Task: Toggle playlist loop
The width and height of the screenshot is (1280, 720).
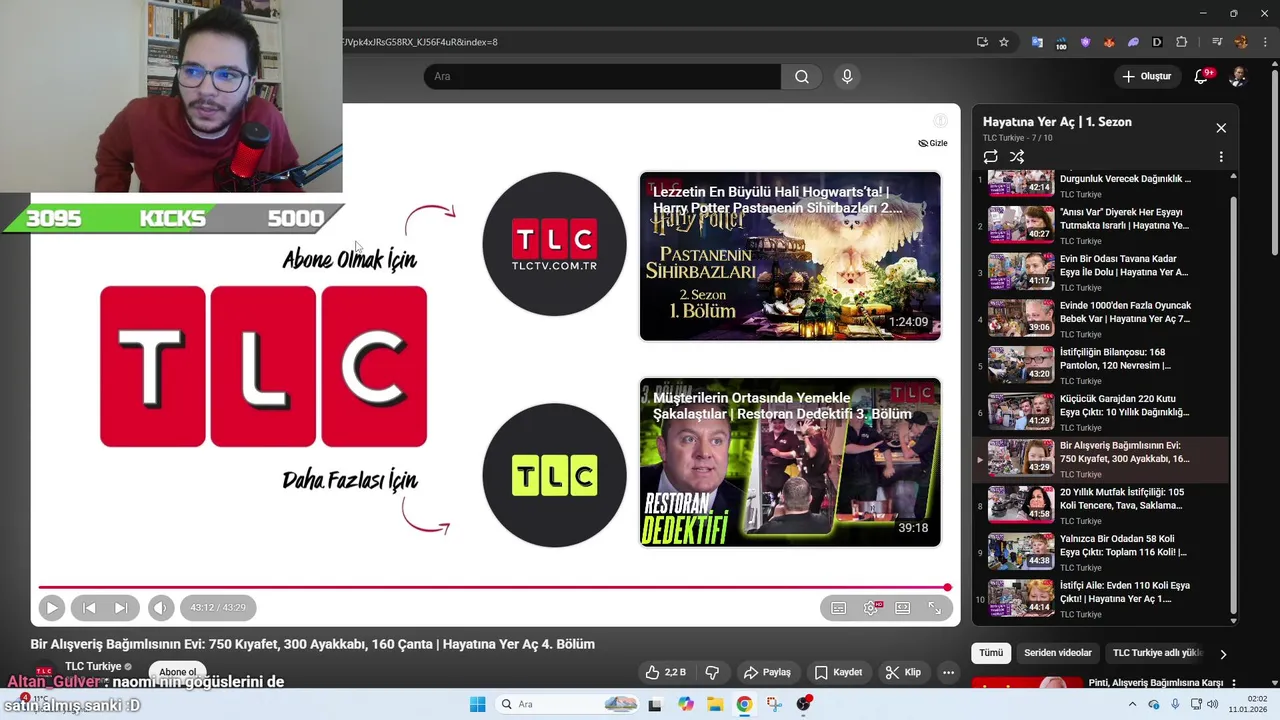Action: point(990,157)
